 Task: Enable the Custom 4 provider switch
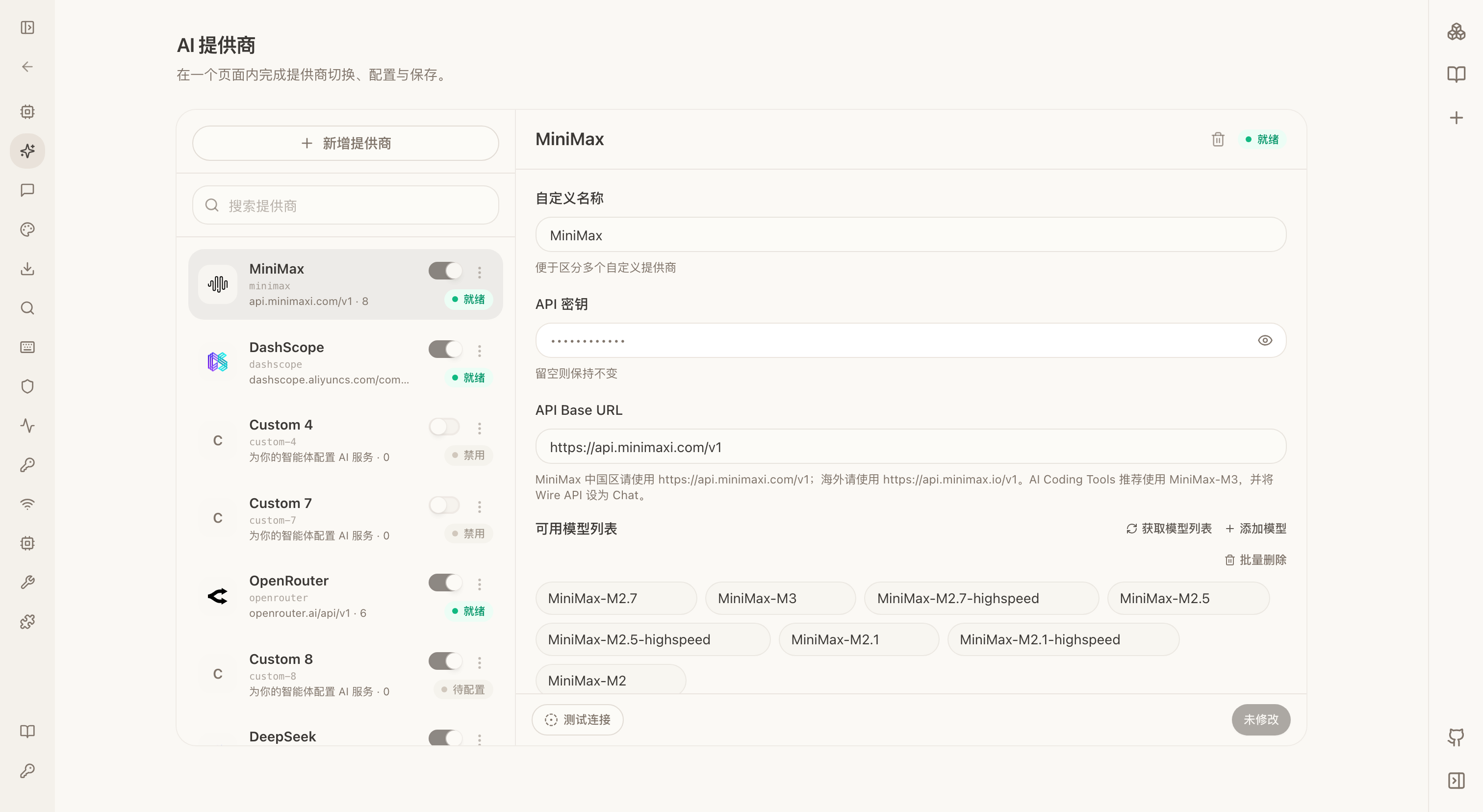(x=444, y=427)
